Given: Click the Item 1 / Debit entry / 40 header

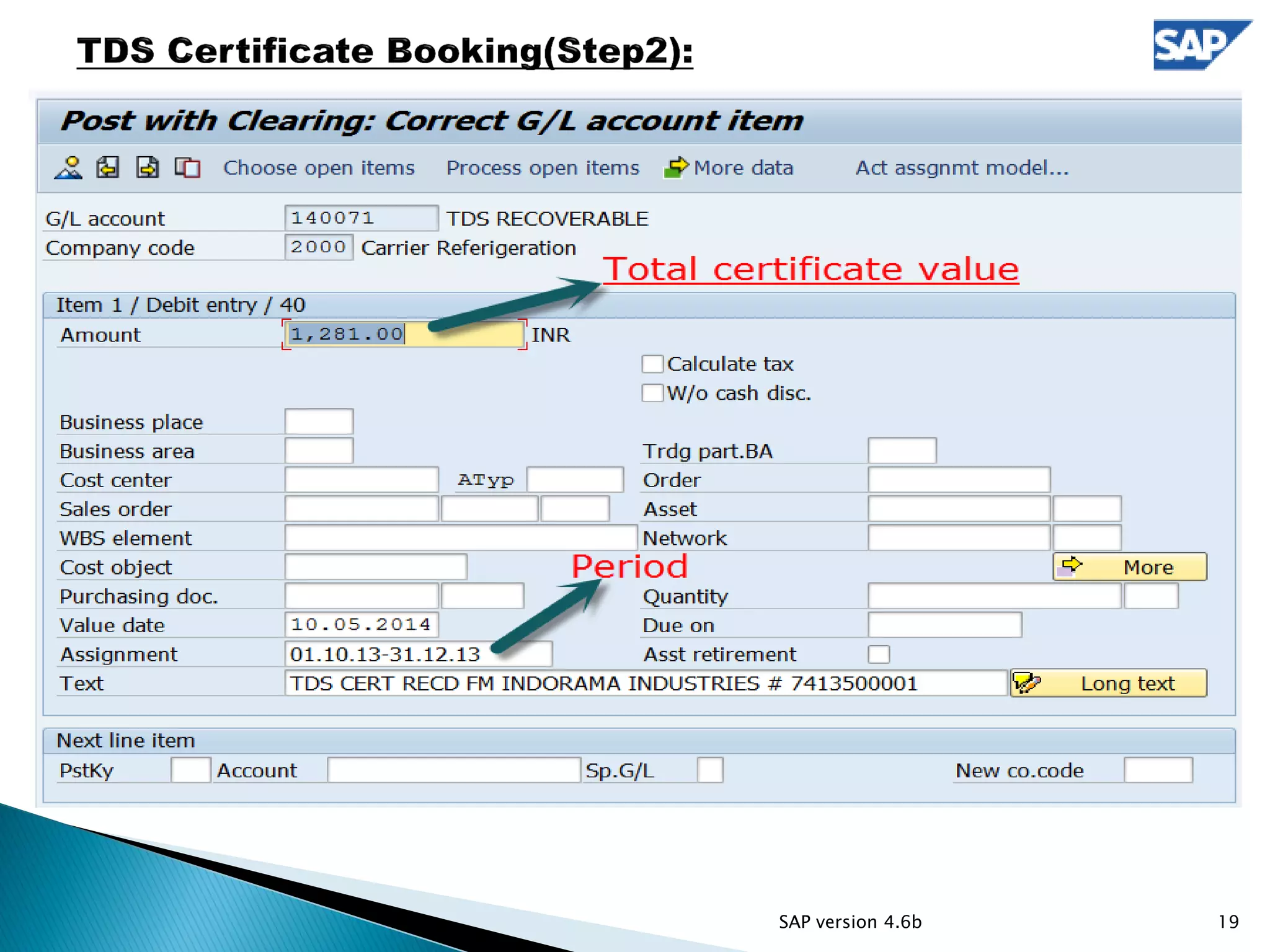Looking at the screenshot, I should pyautogui.click(x=180, y=305).
